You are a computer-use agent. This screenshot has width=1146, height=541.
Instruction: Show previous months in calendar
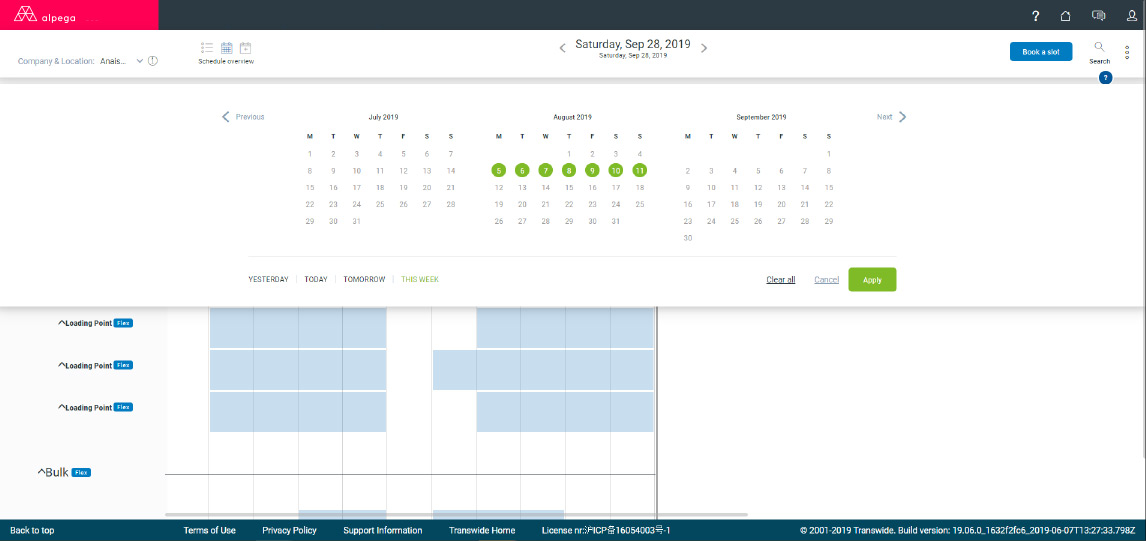243,117
